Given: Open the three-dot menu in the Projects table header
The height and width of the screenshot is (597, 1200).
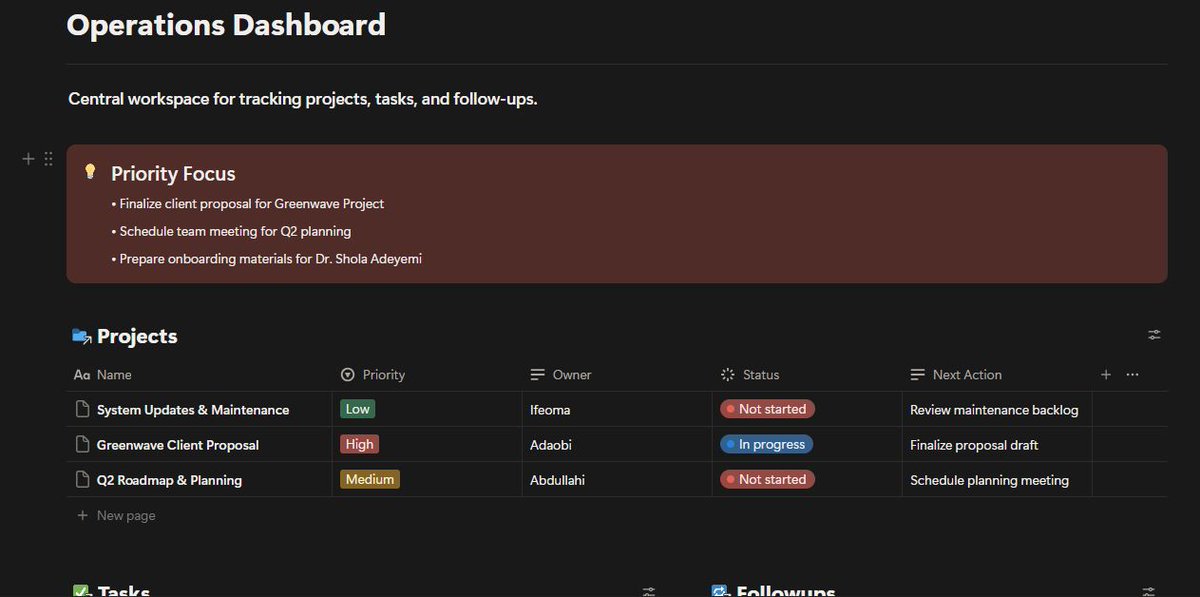Looking at the screenshot, I should pos(1132,374).
